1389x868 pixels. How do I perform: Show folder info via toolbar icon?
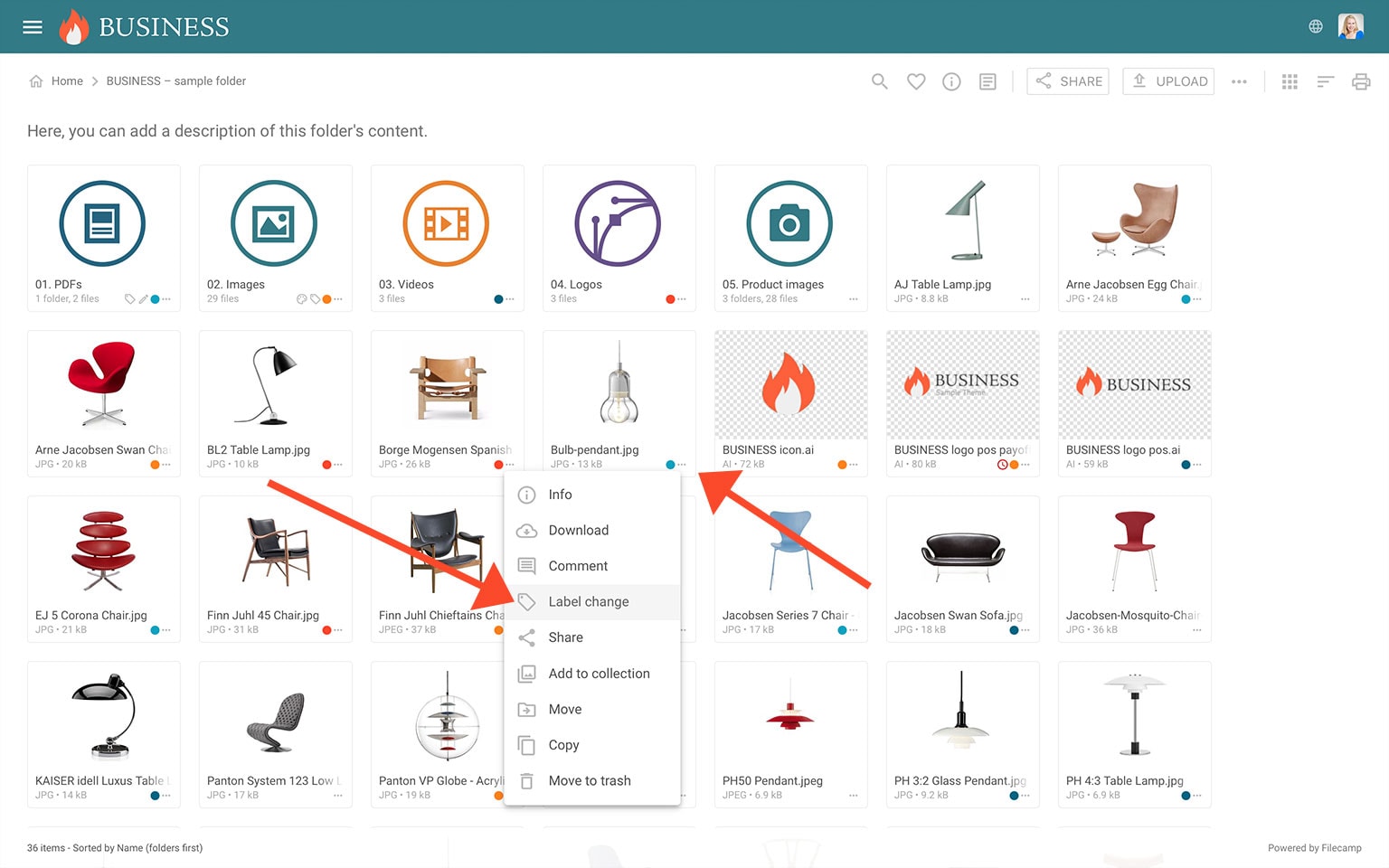tap(951, 81)
